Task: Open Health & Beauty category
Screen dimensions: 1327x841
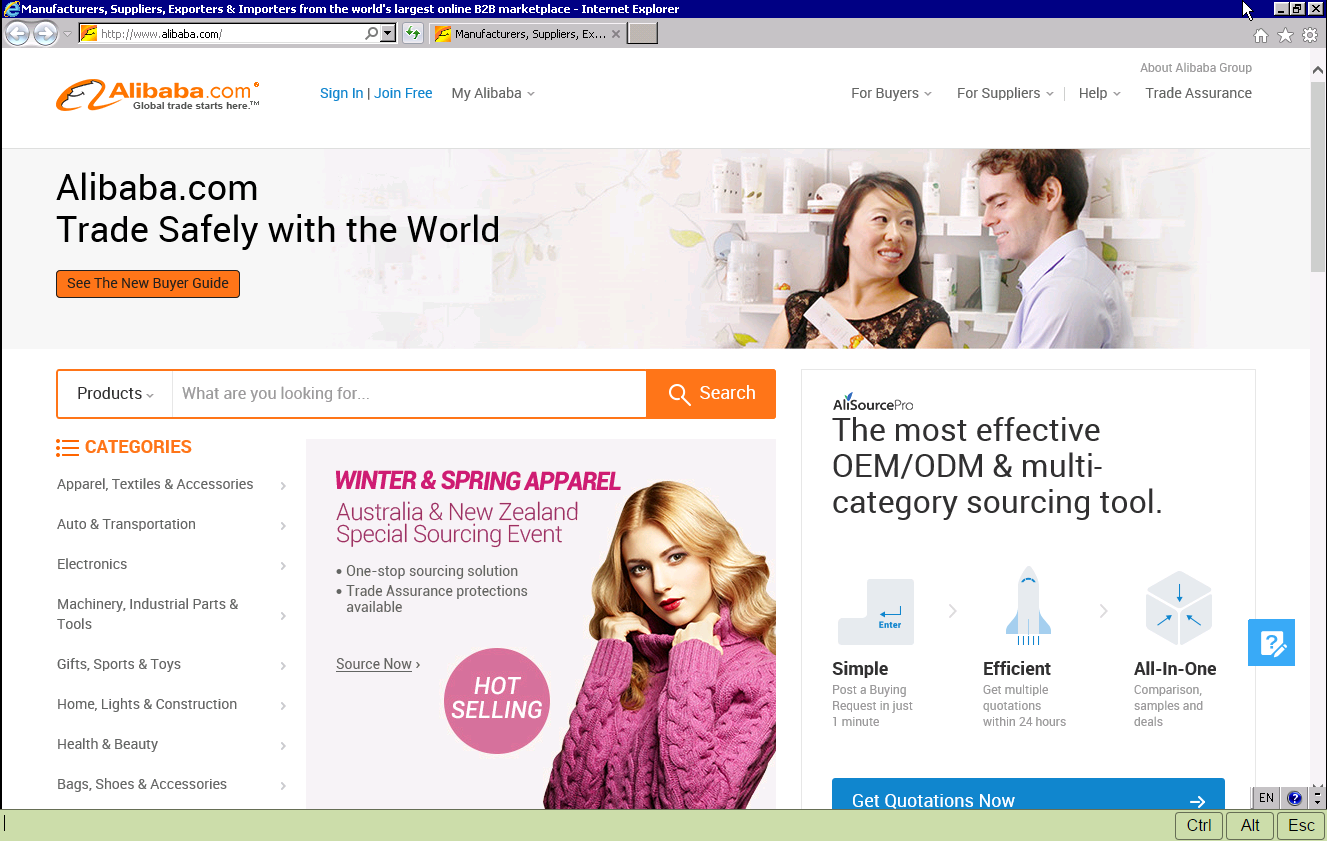Action: [107, 744]
